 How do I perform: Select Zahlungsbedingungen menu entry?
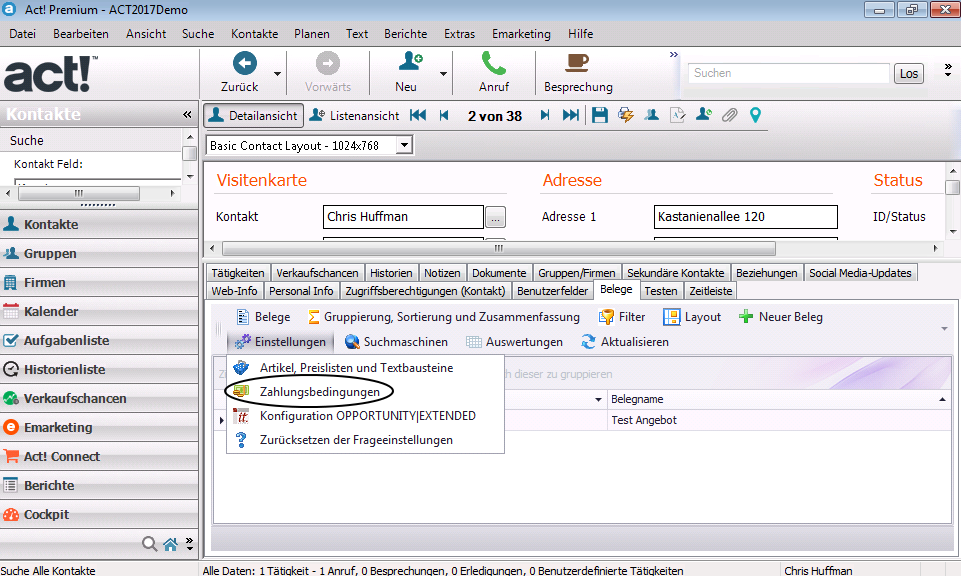coord(365,392)
